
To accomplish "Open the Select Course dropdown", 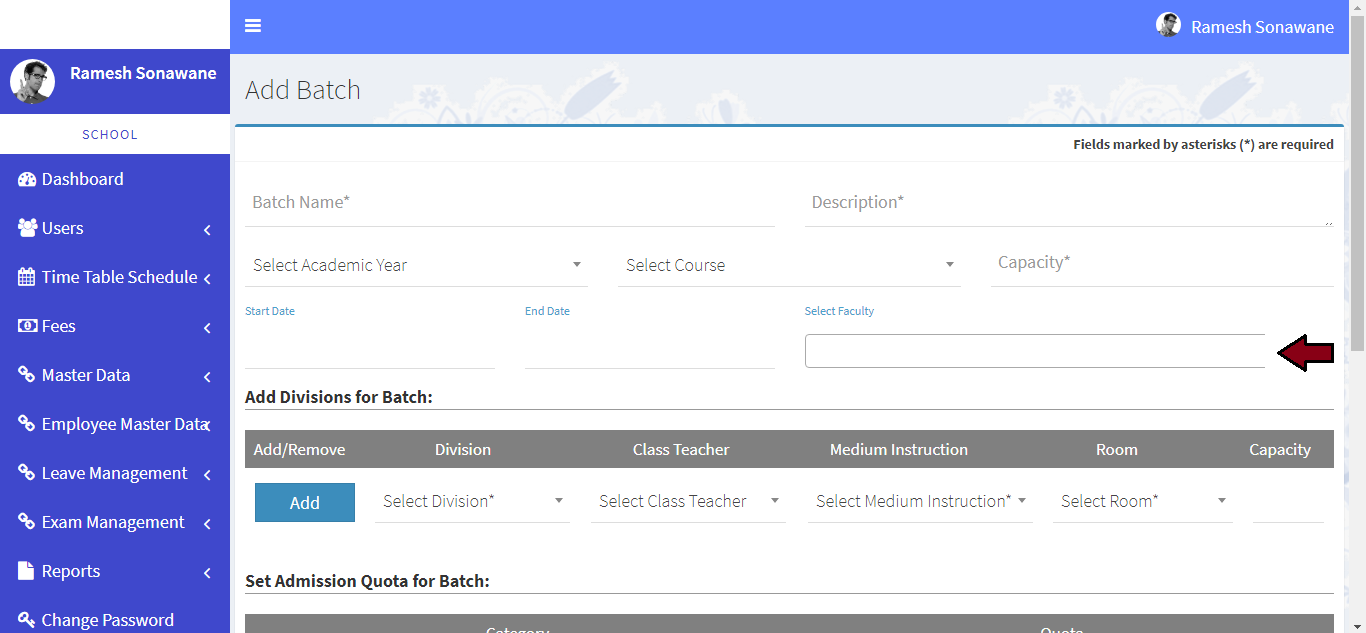I will (789, 265).
